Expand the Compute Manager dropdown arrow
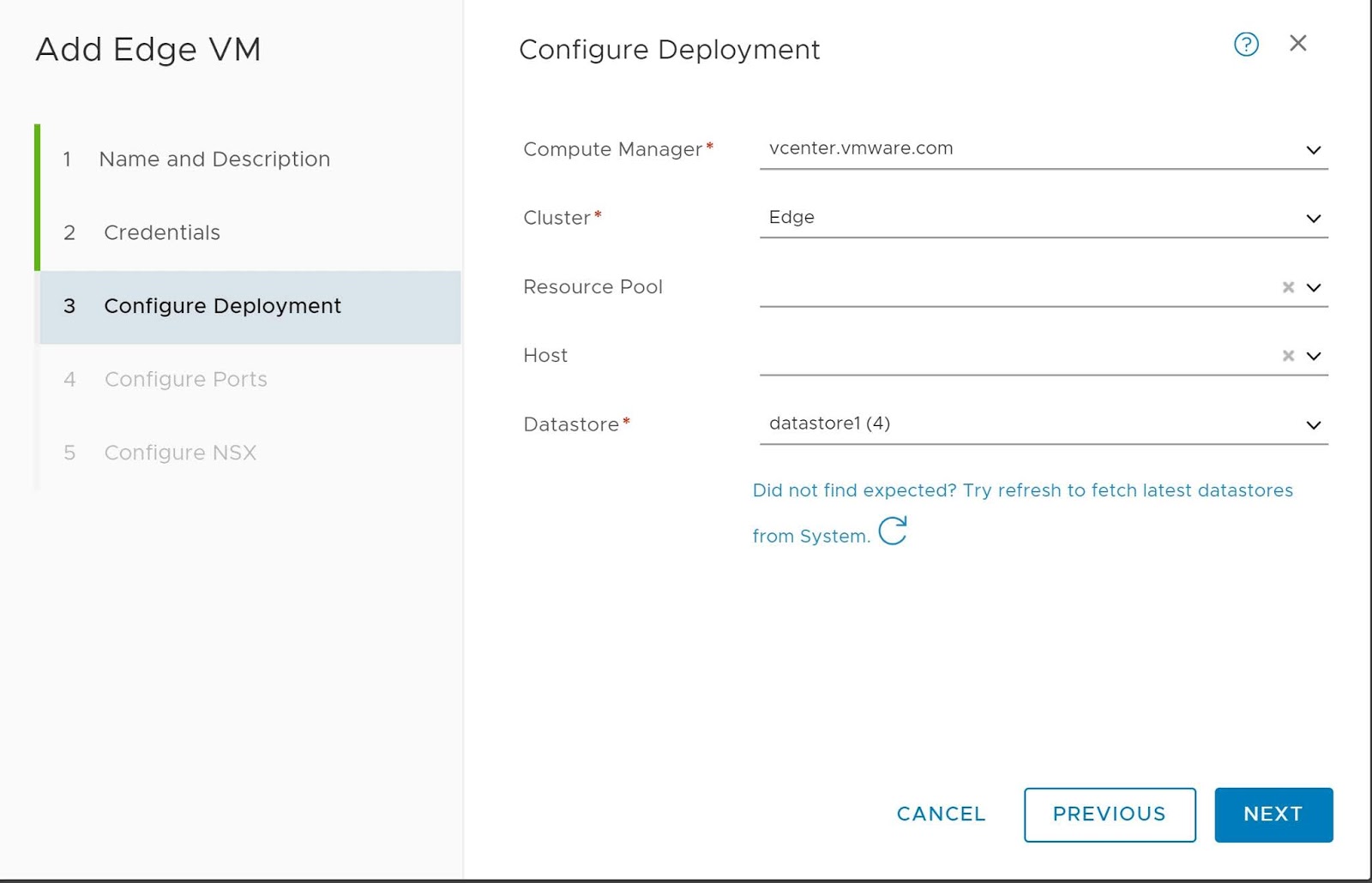This screenshot has width=1372, height=883. [1313, 151]
